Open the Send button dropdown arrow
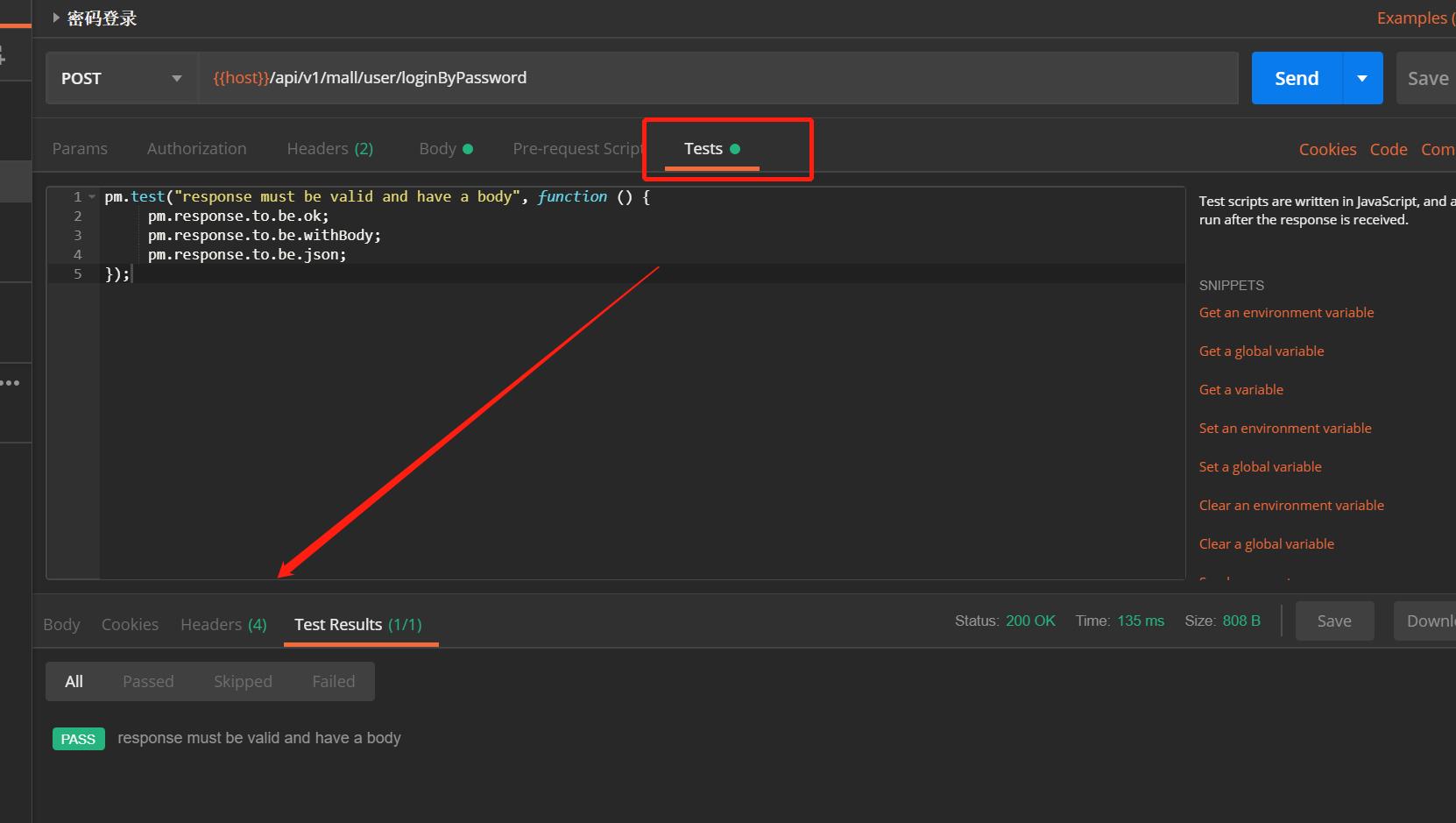The image size is (1456, 823). point(1362,78)
